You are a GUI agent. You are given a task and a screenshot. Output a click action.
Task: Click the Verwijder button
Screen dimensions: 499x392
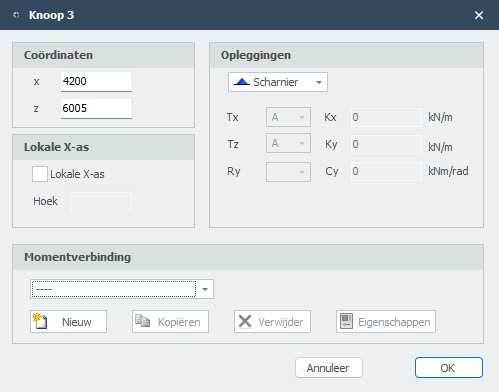pos(272,322)
